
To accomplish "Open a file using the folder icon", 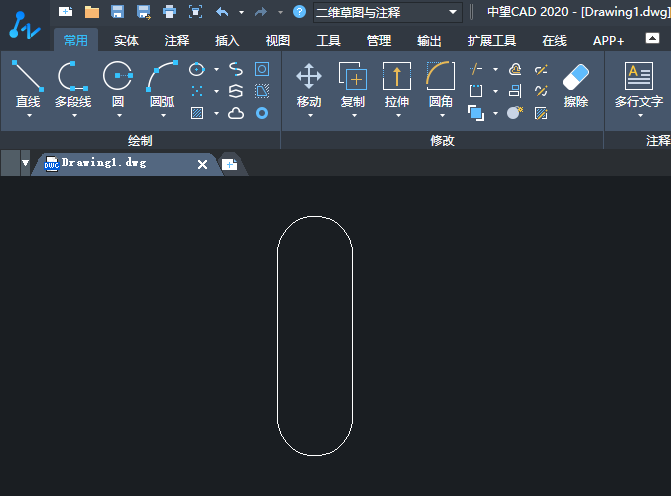I will click(92, 12).
